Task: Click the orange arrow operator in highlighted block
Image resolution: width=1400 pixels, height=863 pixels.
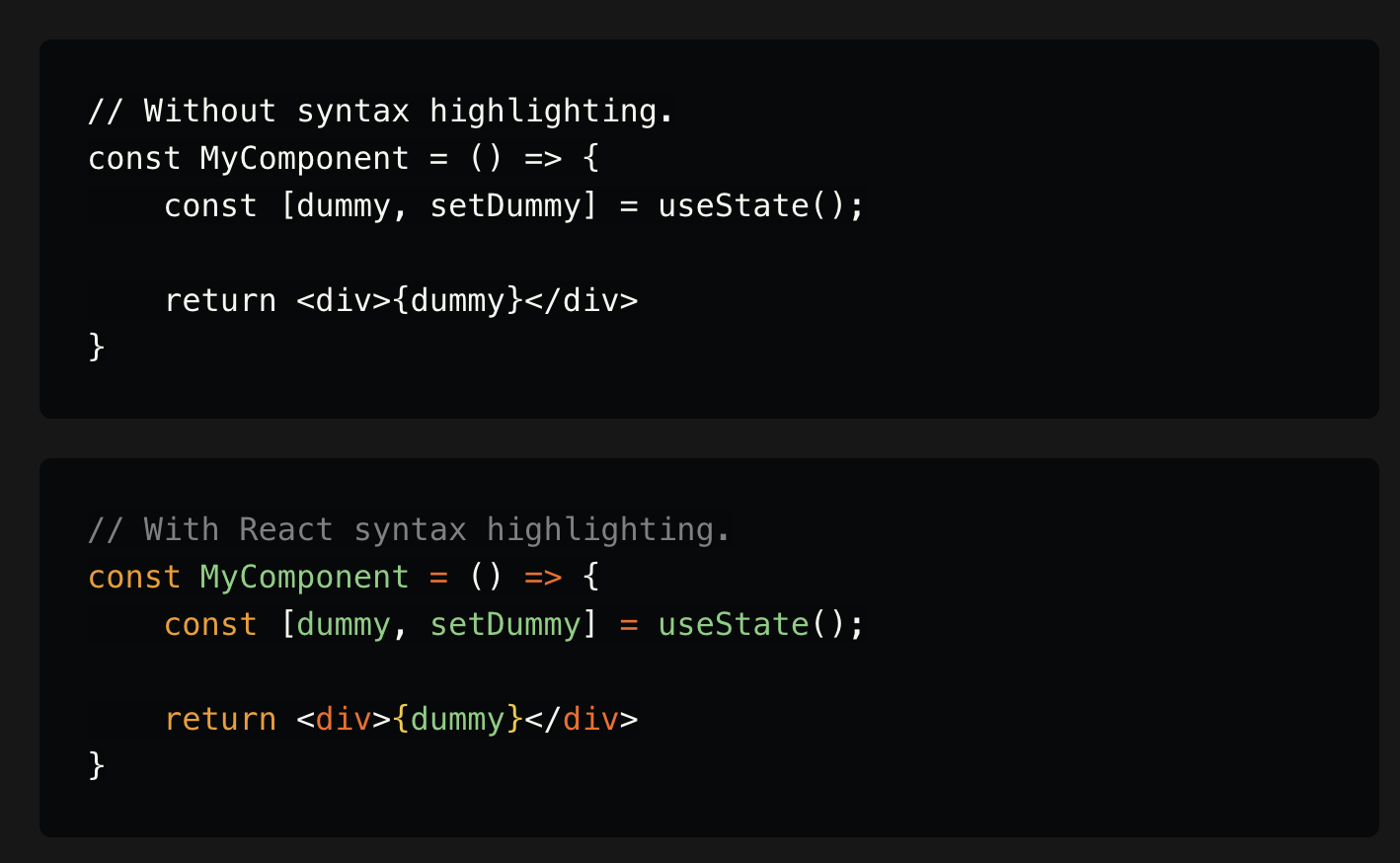Action: coord(543,577)
